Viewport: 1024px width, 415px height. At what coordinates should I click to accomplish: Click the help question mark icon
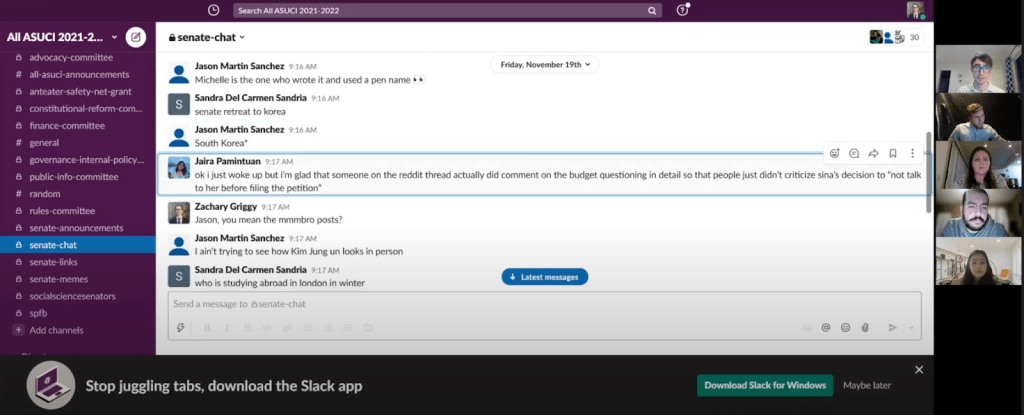pos(682,10)
